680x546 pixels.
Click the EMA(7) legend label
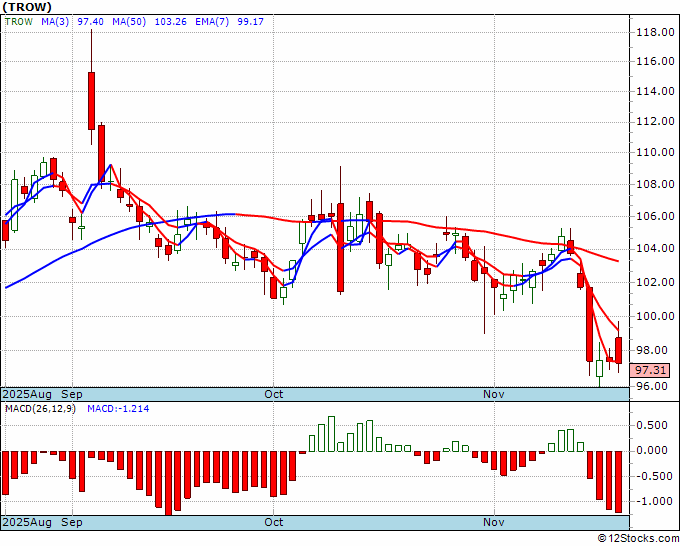[x=212, y=22]
